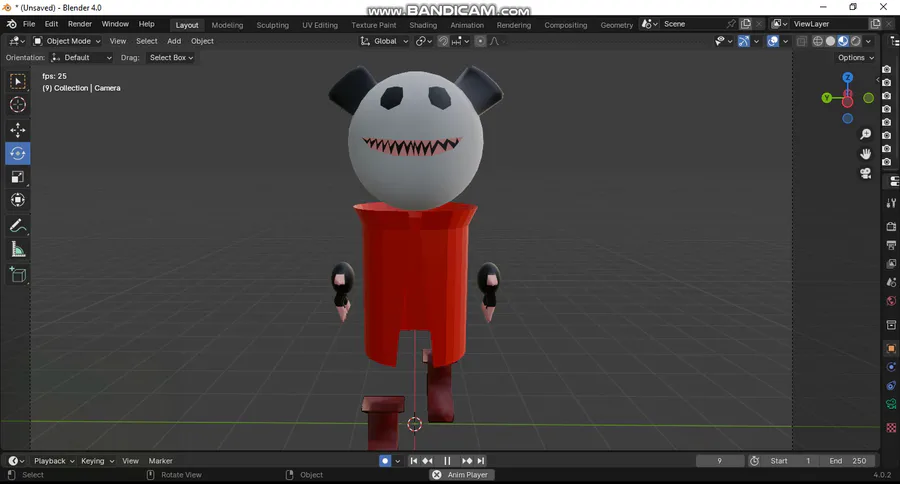Open the timeline Keying popover

pos(97,461)
